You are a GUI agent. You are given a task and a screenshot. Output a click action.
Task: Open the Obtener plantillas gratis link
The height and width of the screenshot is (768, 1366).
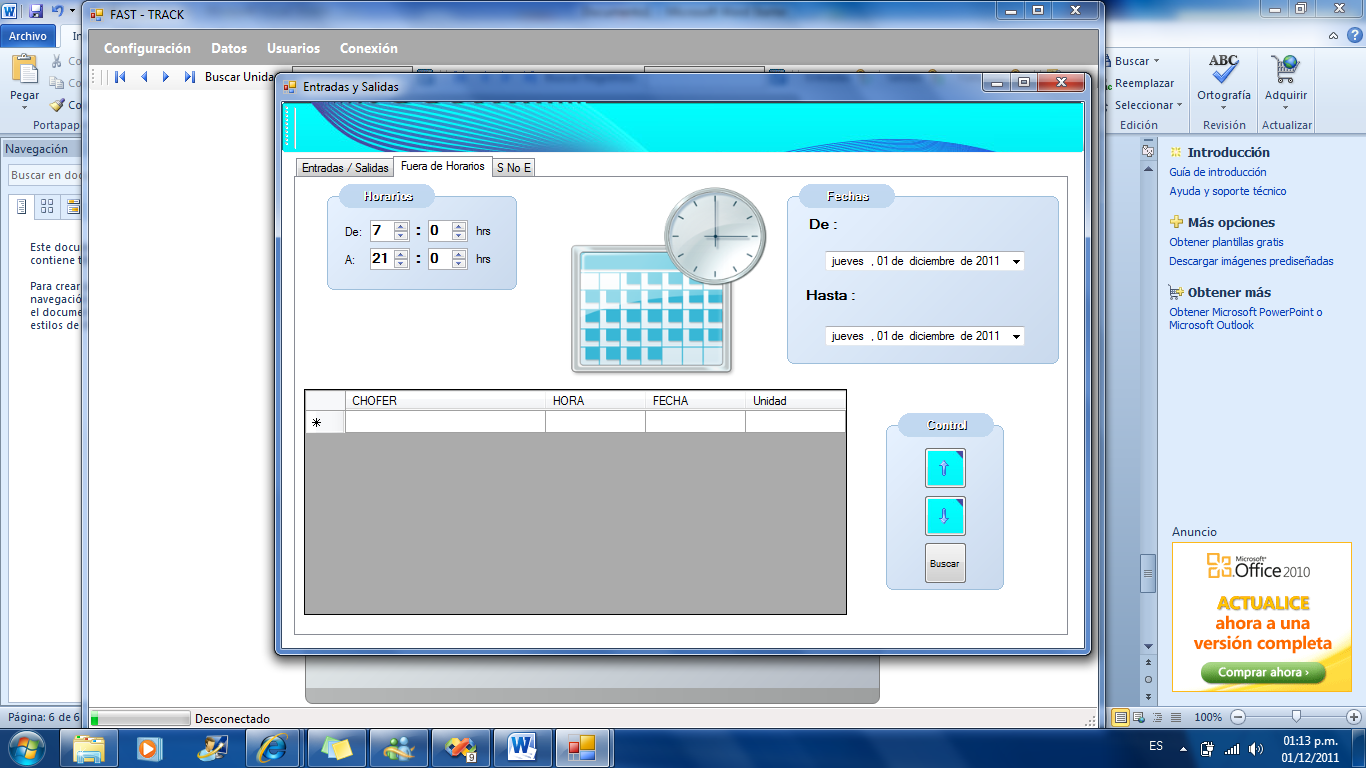1226,242
